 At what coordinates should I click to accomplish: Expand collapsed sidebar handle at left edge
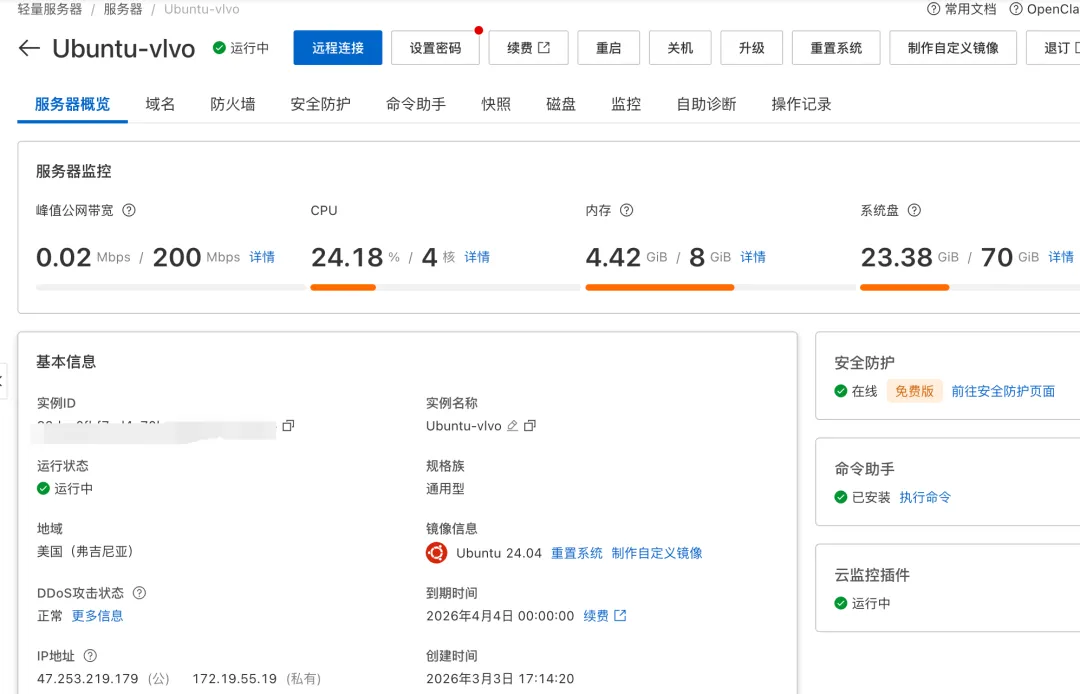click(3, 381)
